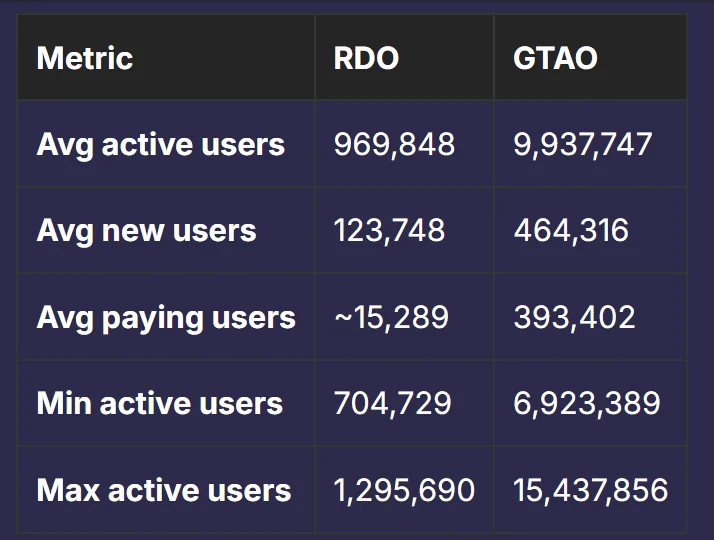
Task: Select the GTAO maximum value 15,437,856
Action: click(590, 491)
